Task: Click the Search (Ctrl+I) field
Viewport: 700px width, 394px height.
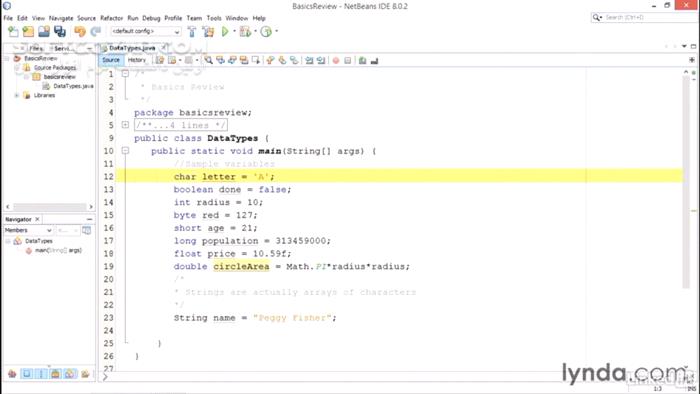Action: (x=642, y=17)
